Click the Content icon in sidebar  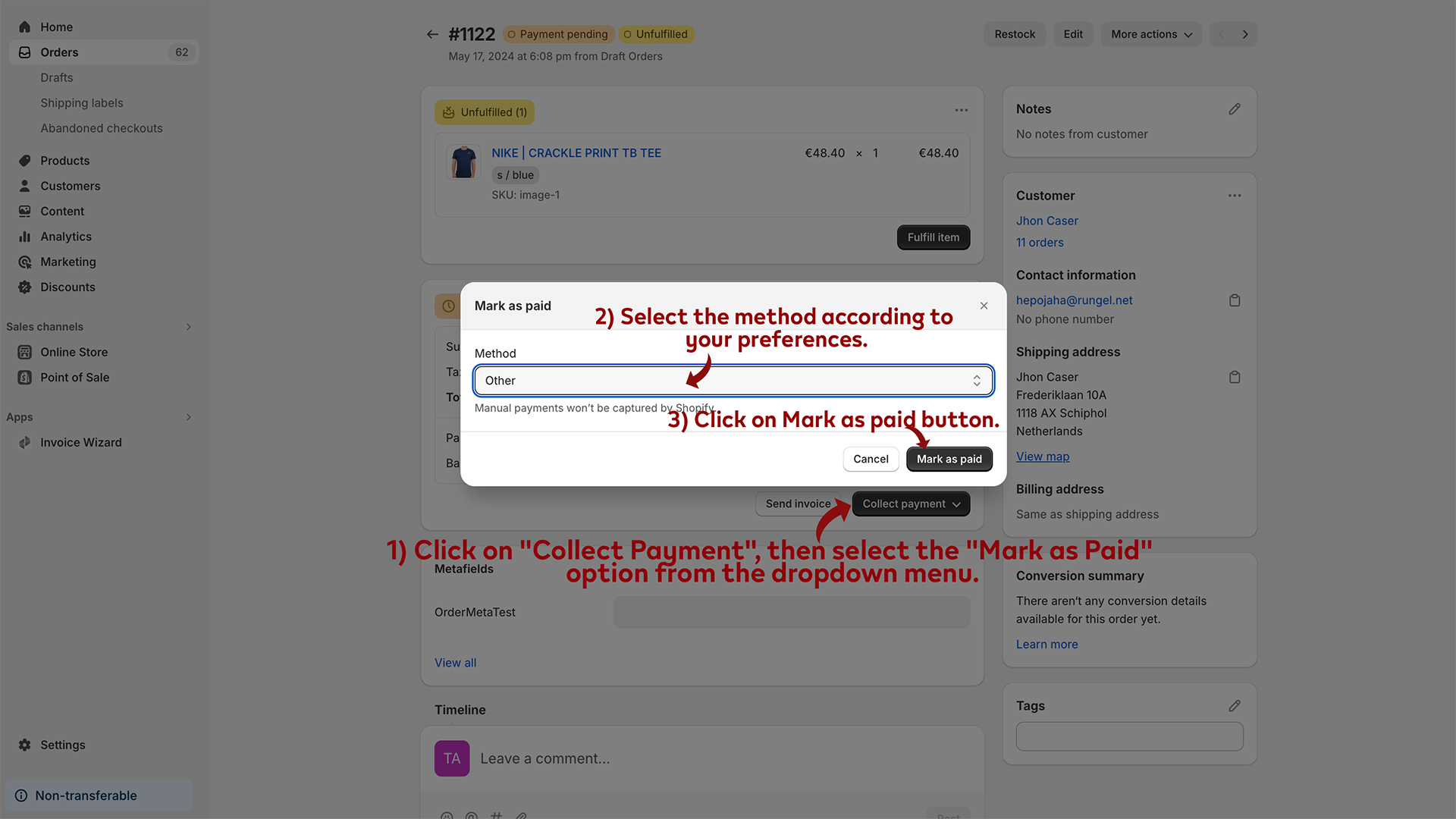click(x=25, y=212)
